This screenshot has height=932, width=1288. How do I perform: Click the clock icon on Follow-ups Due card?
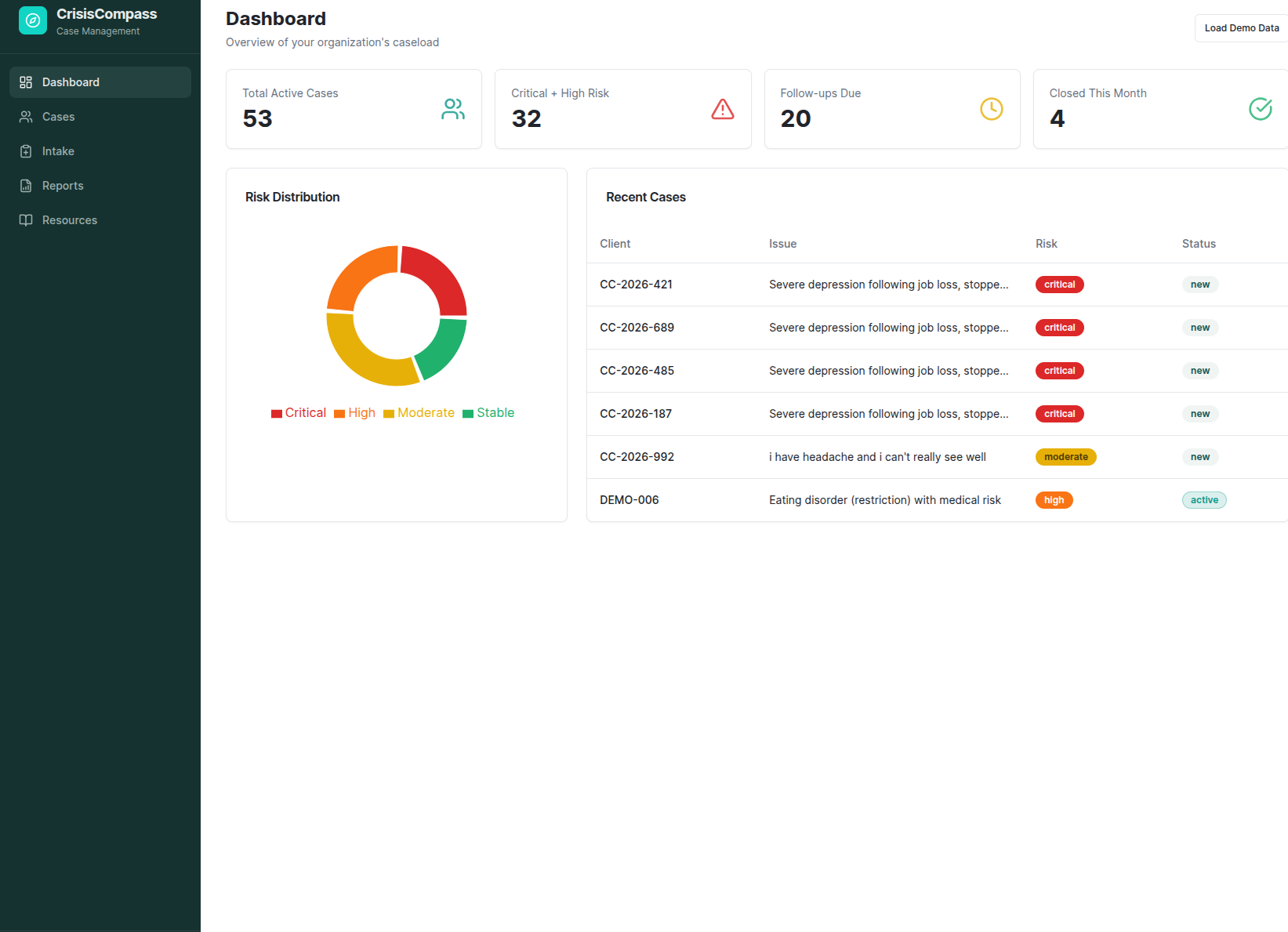click(992, 109)
